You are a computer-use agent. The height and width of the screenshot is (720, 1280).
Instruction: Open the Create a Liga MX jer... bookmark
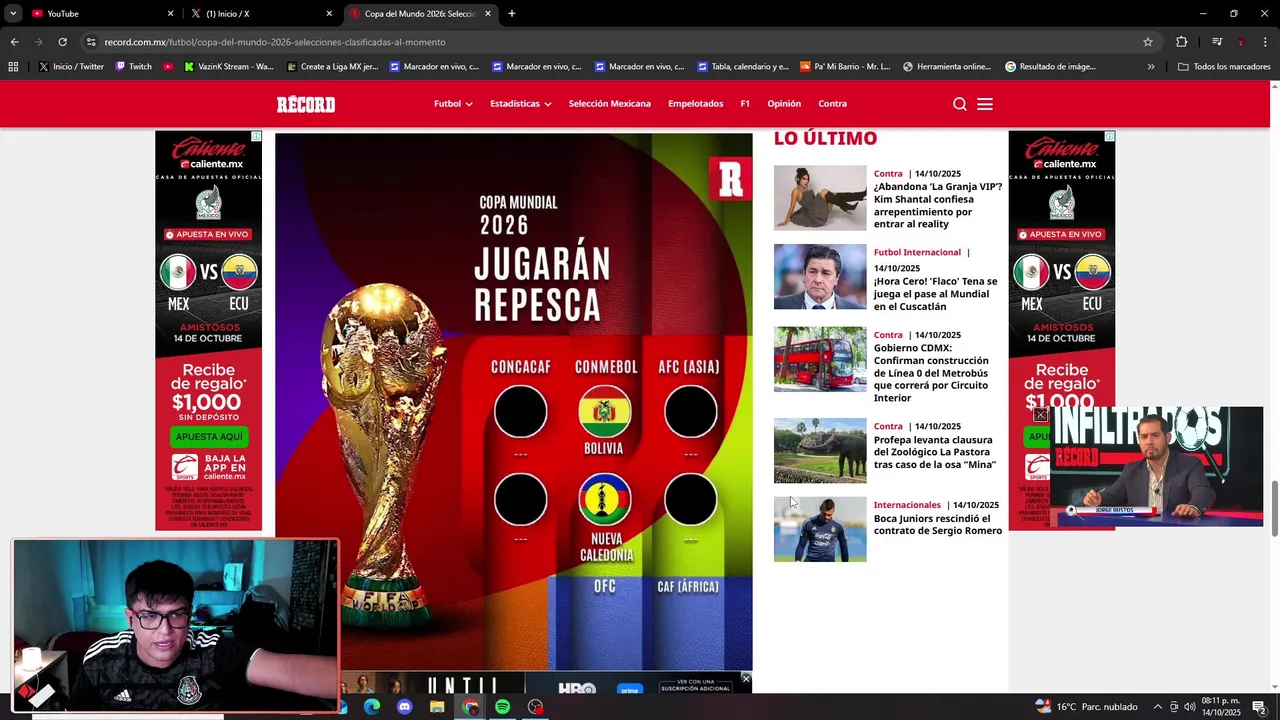pos(332,67)
